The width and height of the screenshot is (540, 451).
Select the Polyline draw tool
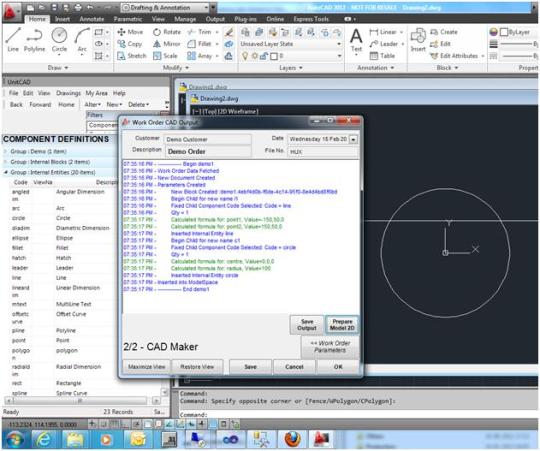34,40
